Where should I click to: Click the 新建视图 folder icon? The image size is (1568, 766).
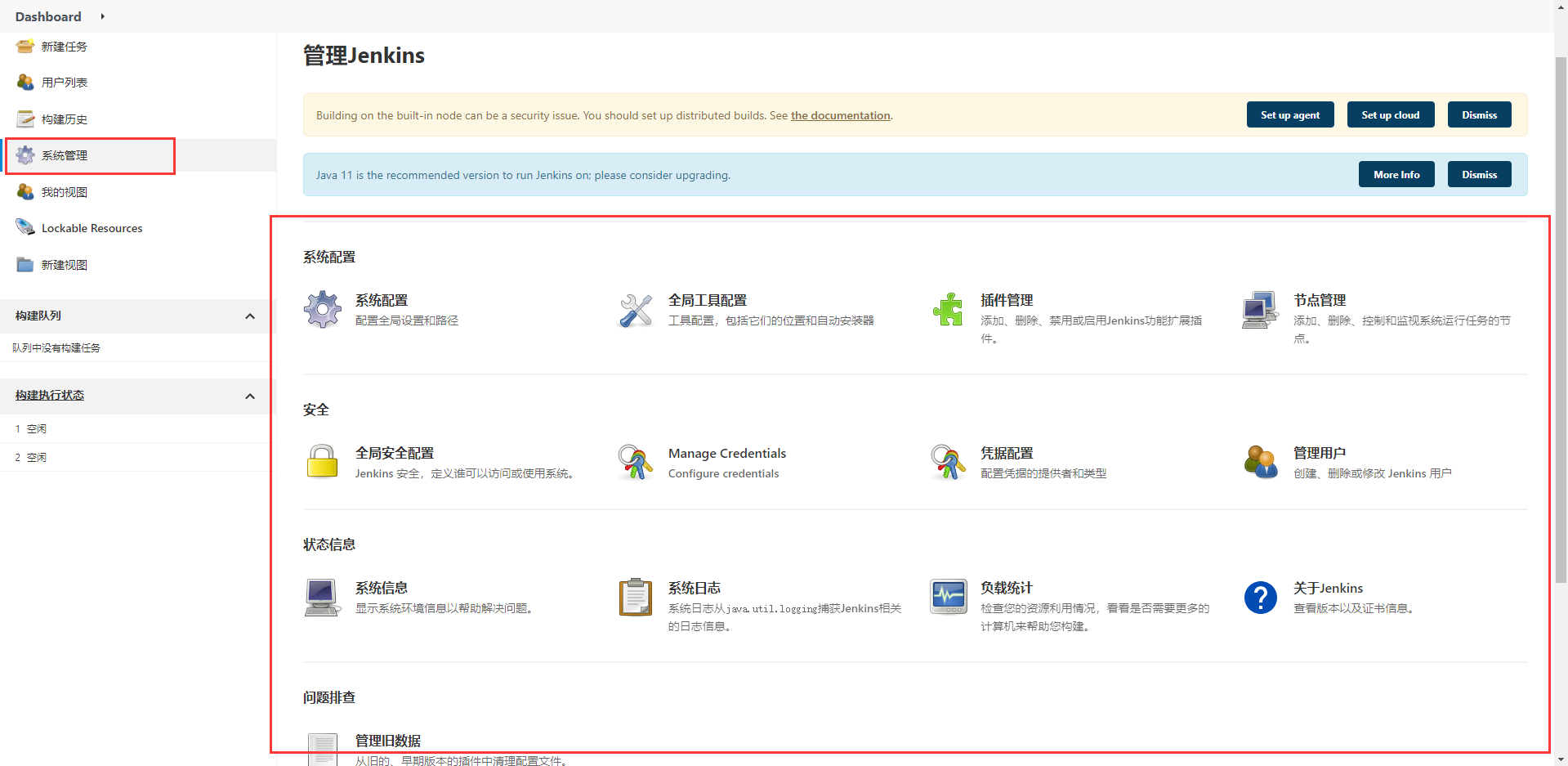(x=25, y=265)
